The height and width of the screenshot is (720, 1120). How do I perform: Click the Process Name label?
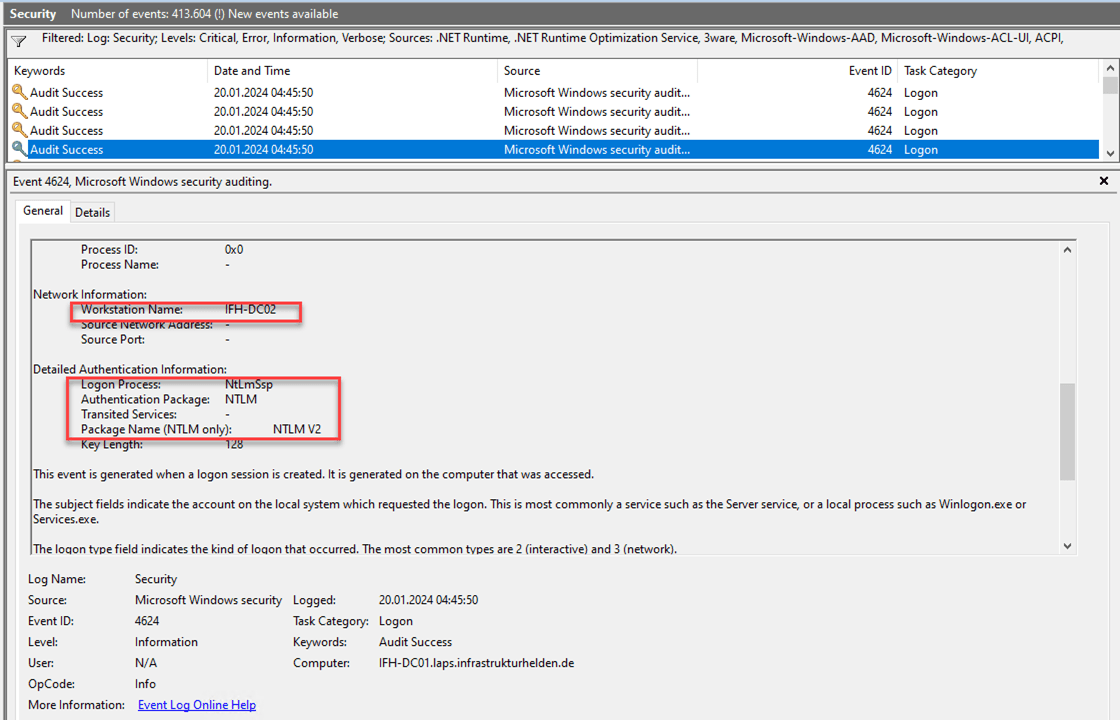pyautogui.click(x=120, y=264)
